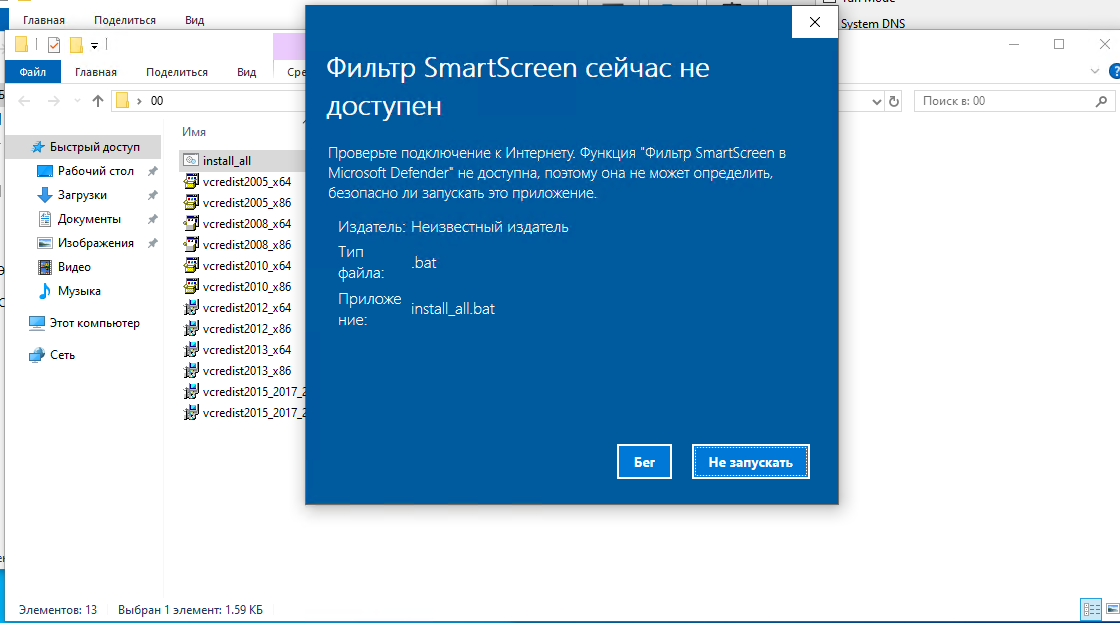Select file vcredist2008_x64
1120x623 pixels.
coord(246,224)
